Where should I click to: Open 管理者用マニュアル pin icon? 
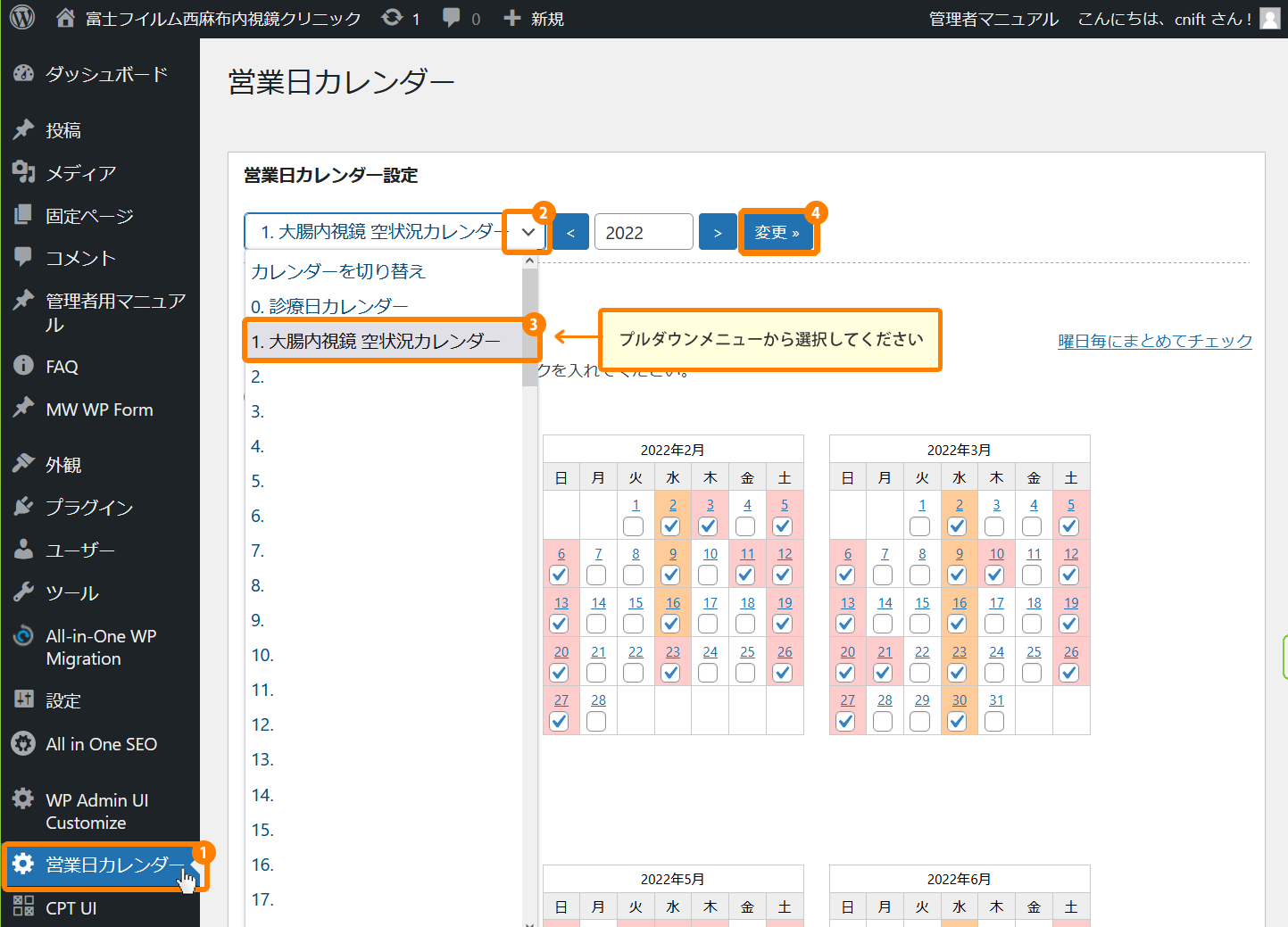[24, 301]
